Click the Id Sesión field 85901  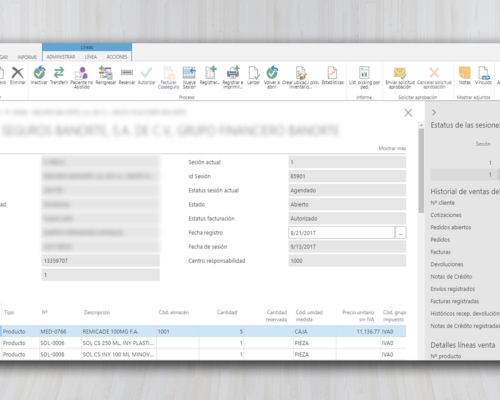point(347,176)
